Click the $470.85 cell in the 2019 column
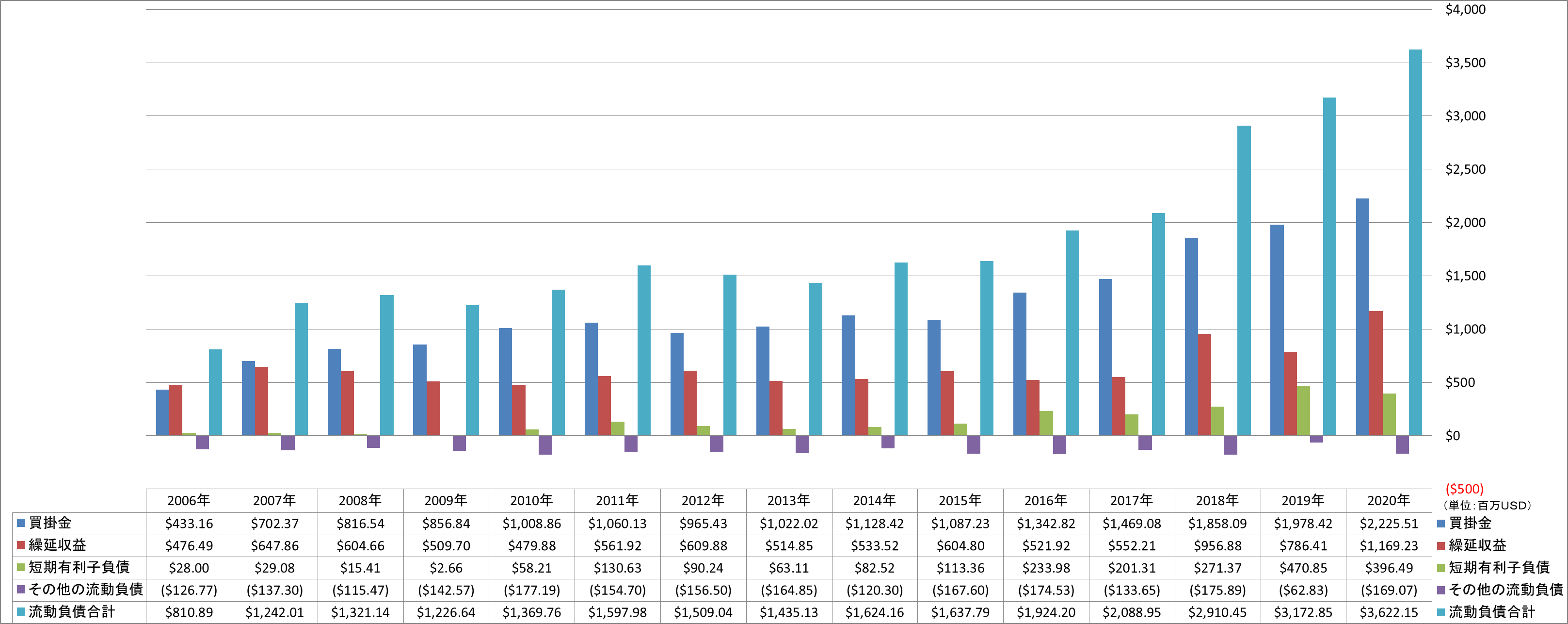Viewport: 1568px width, 624px height. point(1303,568)
